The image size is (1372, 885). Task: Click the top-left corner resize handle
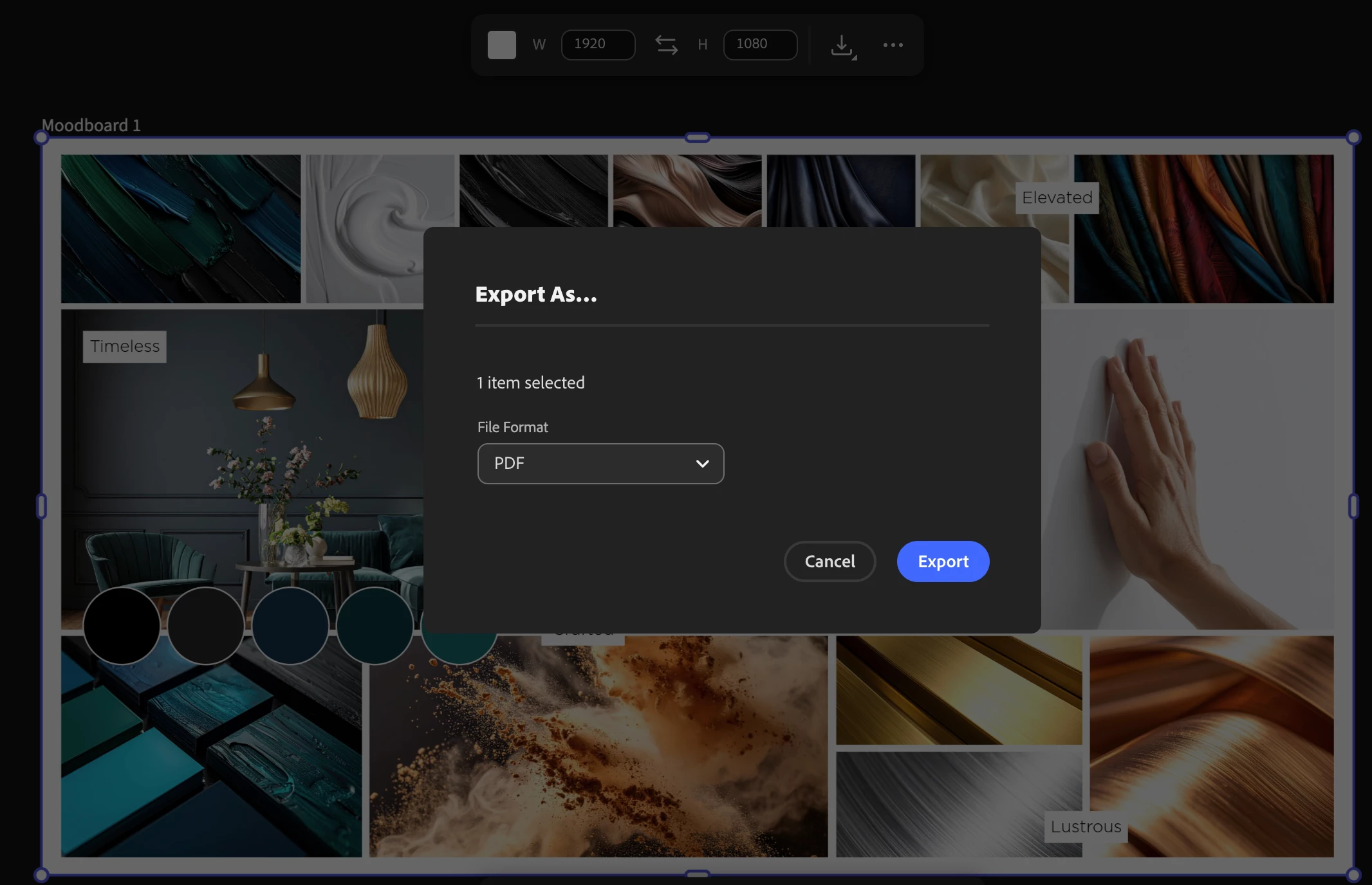[41, 138]
